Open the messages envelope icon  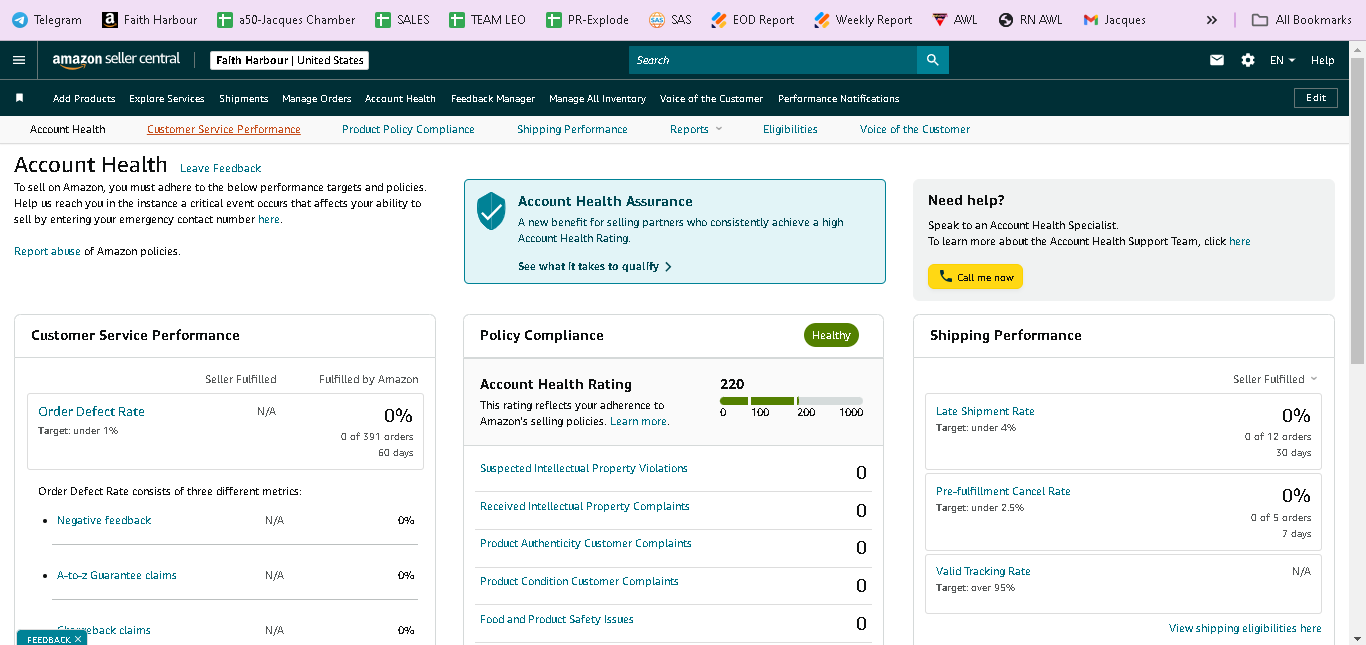[1217, 60]
